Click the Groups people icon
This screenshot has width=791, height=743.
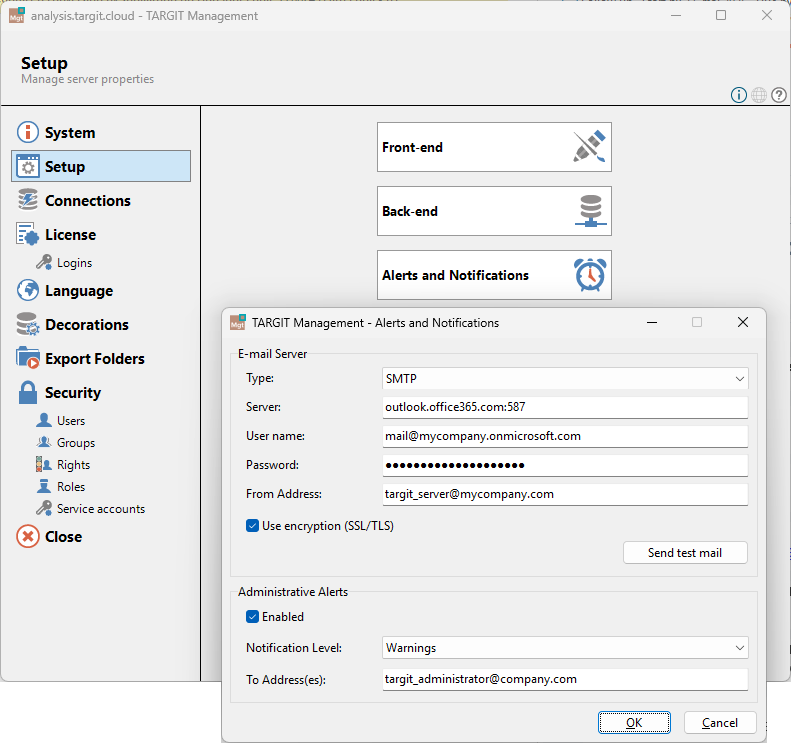44,442
